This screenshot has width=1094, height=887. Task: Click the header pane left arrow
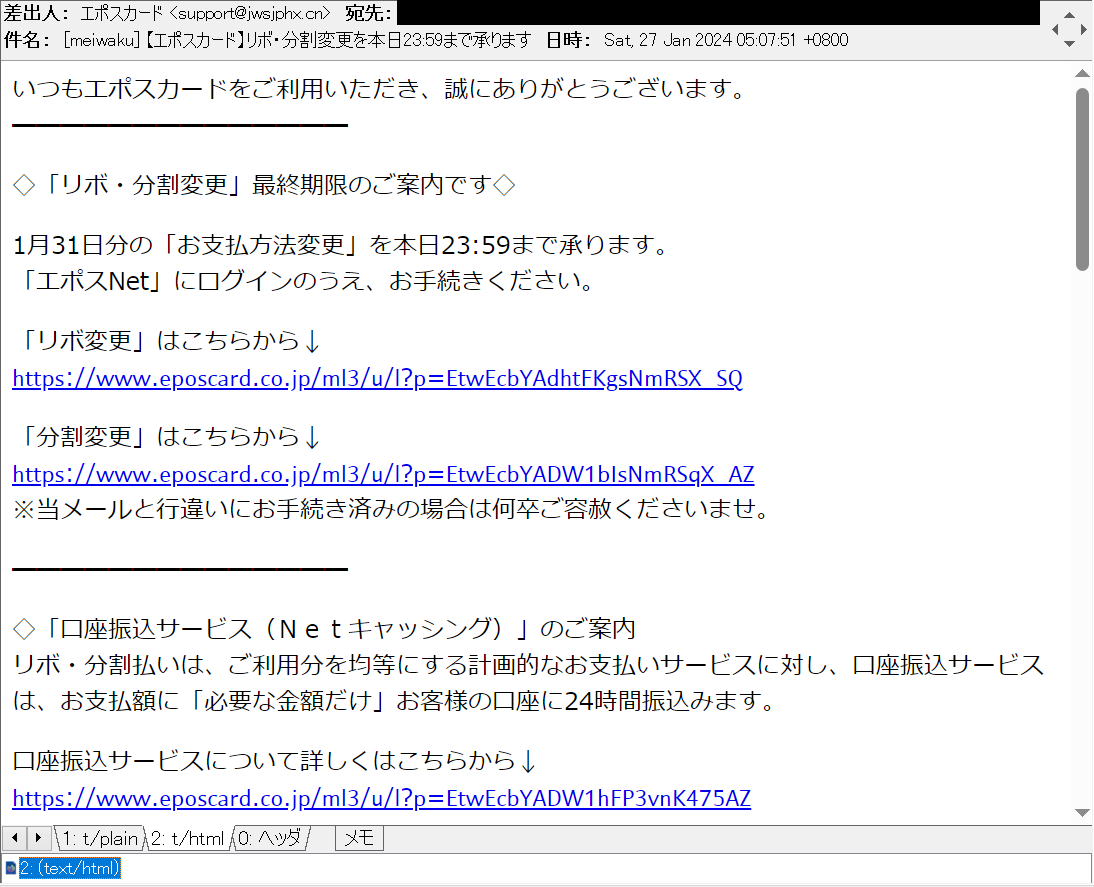[x=1056, y=29]
